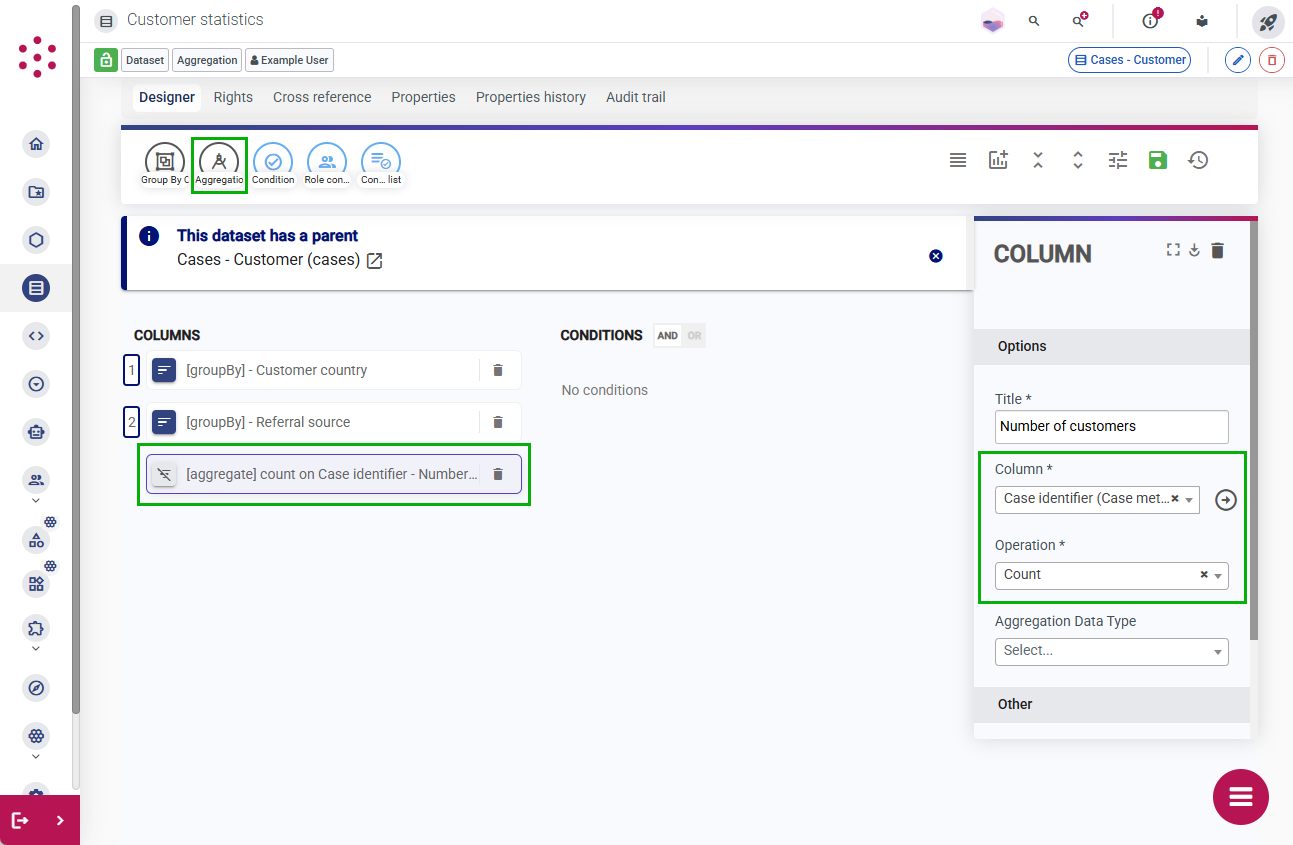The width and height of the screenshot is (1293, 845).
Task: Open the history clock icon
Action: pos(1198,160)
